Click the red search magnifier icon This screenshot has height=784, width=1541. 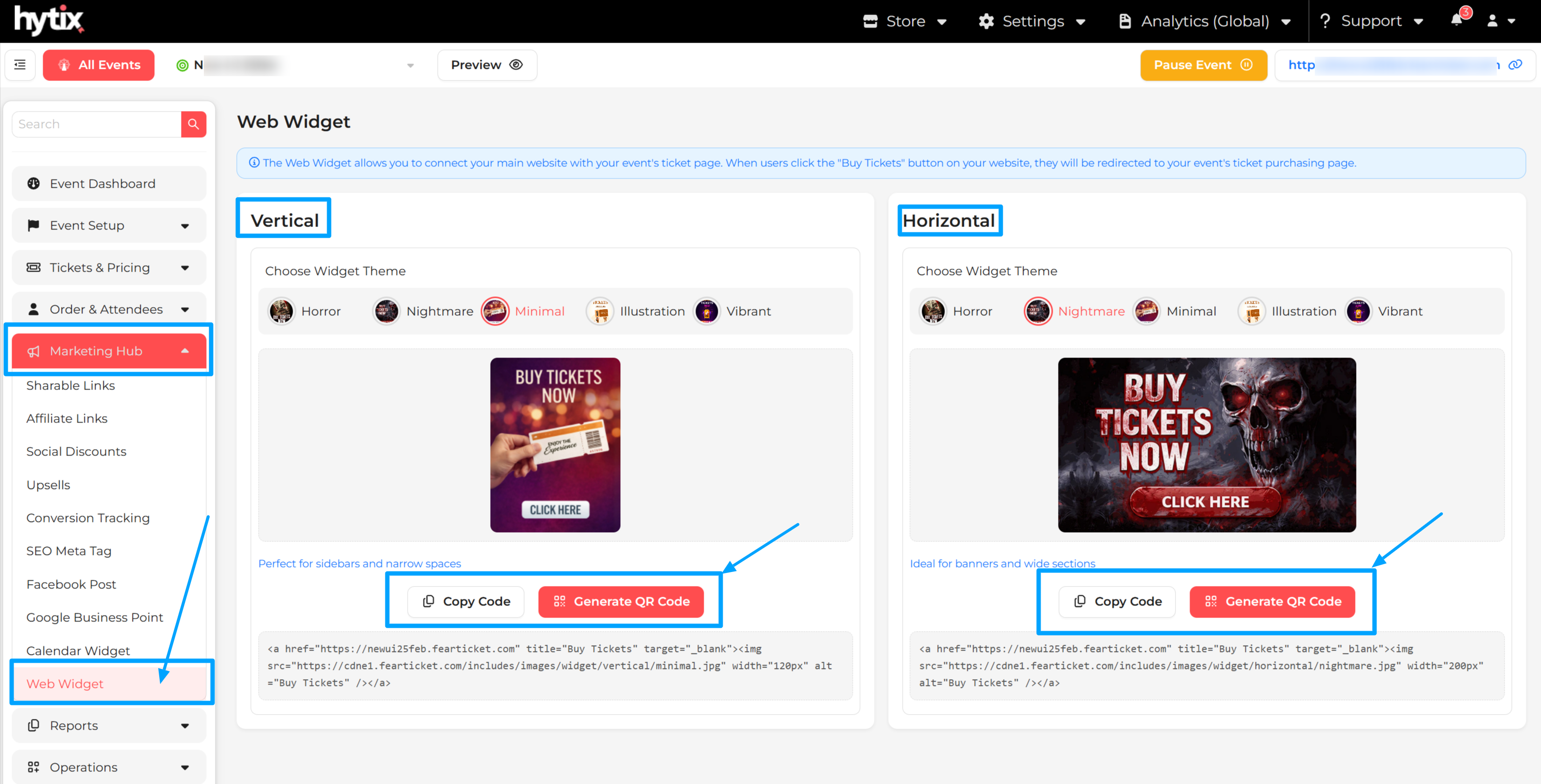point(193,124)
